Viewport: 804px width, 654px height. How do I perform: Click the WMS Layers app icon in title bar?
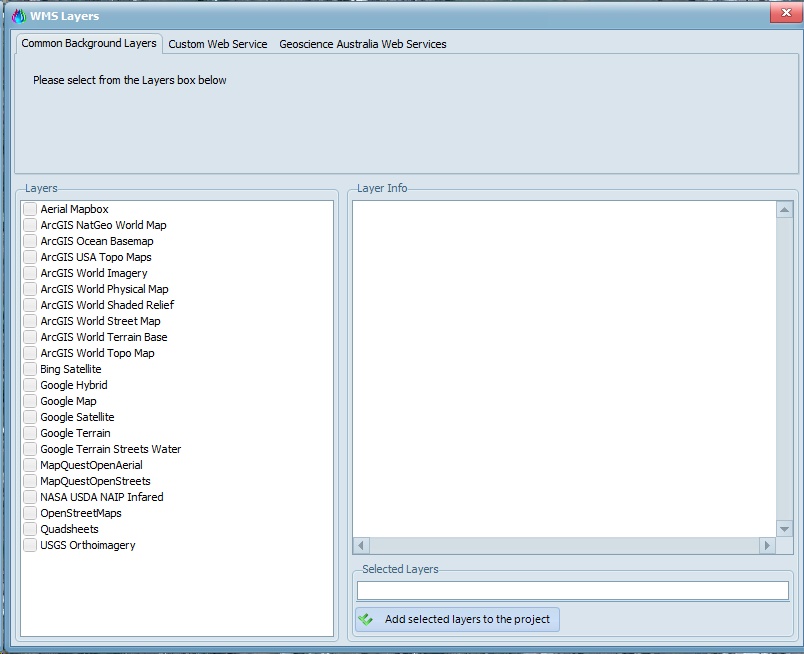[x=17, y=16]
